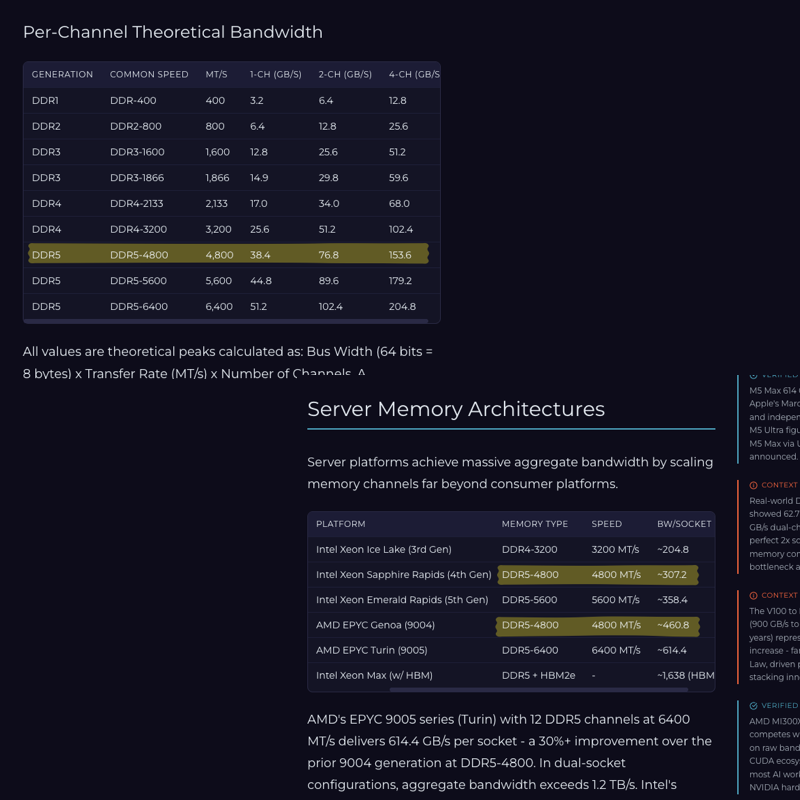Image resolution: width=800 pixels, height=800 pixels.
Task: Click the DDR3-1600 cell
Action: (137, 152)
